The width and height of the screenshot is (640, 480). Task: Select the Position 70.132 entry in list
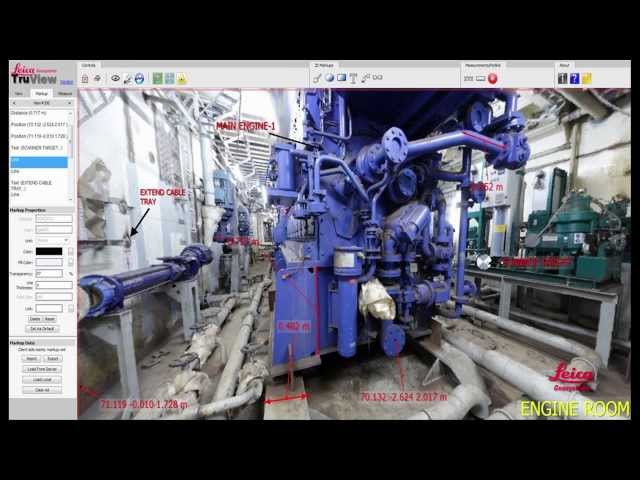point(39,124)
